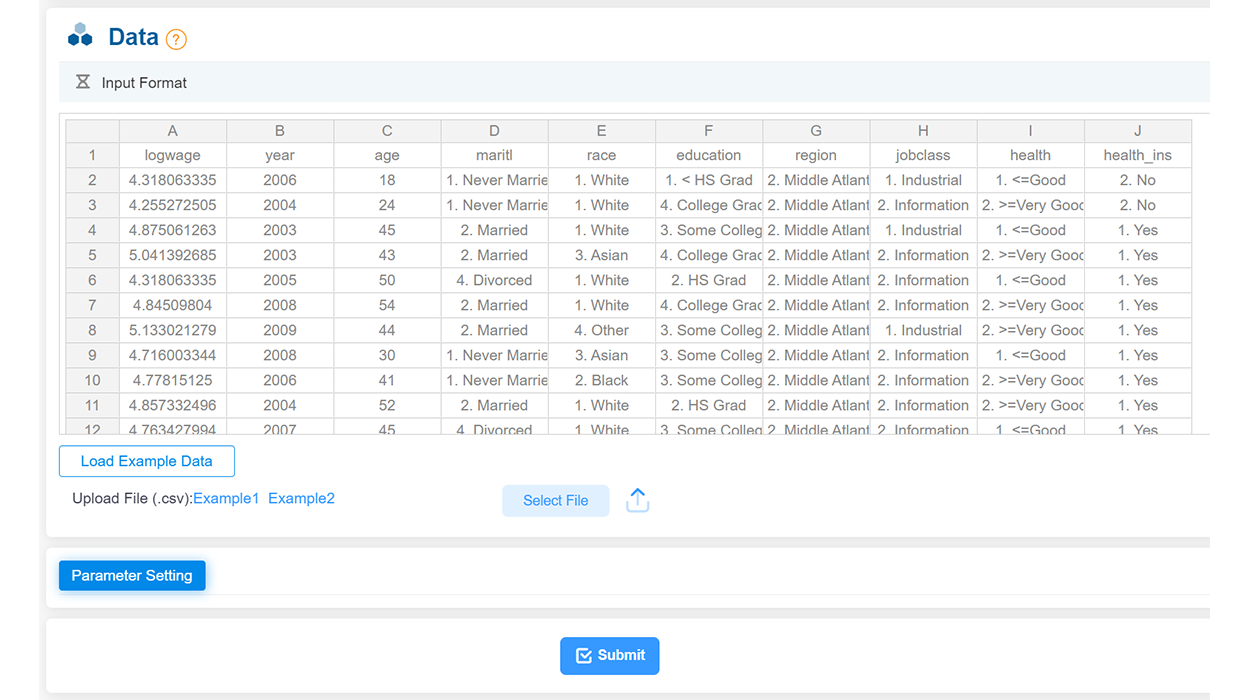Click the orange help question mark icon

(x=176, y=39)
